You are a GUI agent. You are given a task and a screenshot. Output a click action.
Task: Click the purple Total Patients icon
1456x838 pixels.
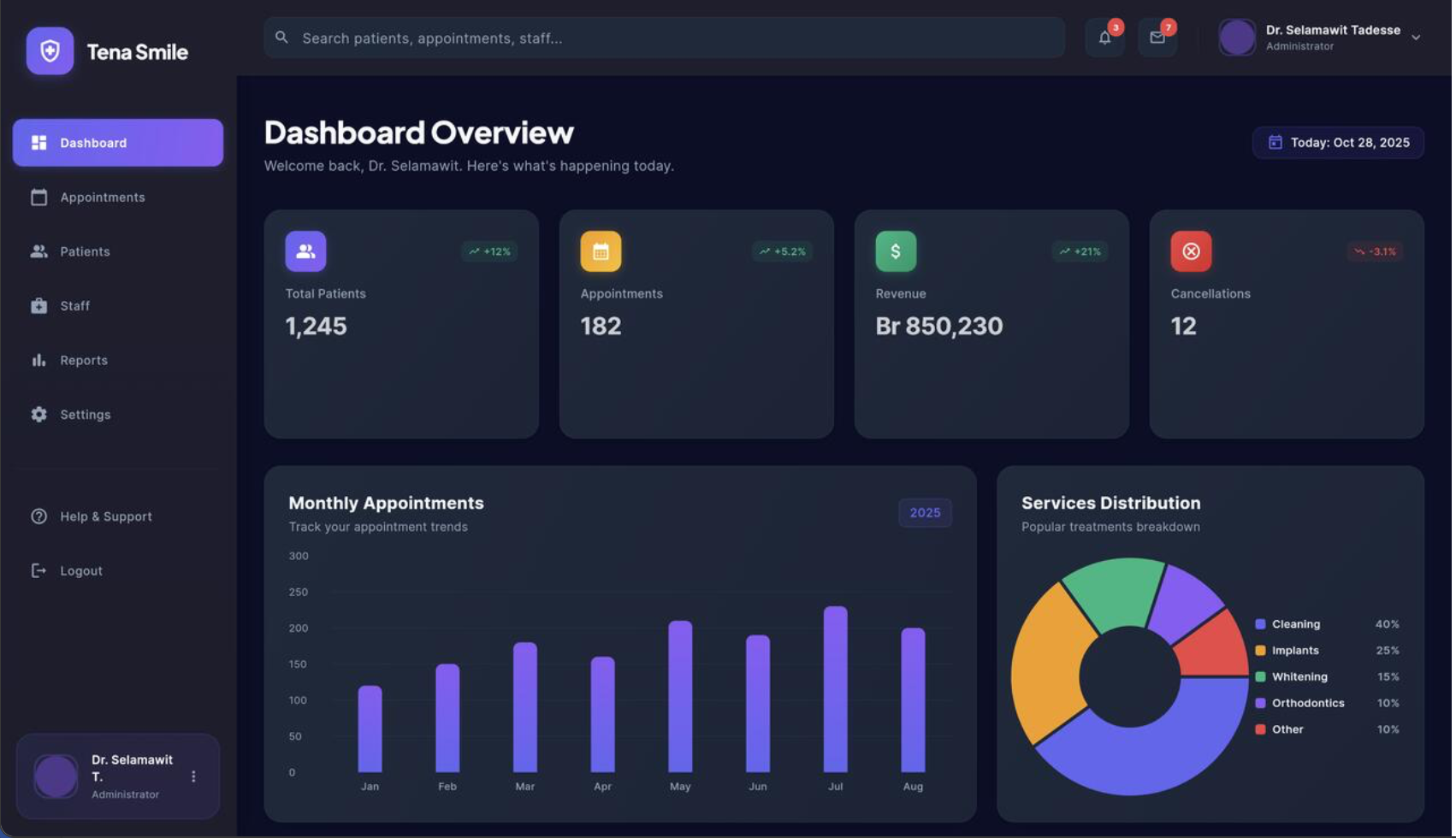(x=305, y=251)
